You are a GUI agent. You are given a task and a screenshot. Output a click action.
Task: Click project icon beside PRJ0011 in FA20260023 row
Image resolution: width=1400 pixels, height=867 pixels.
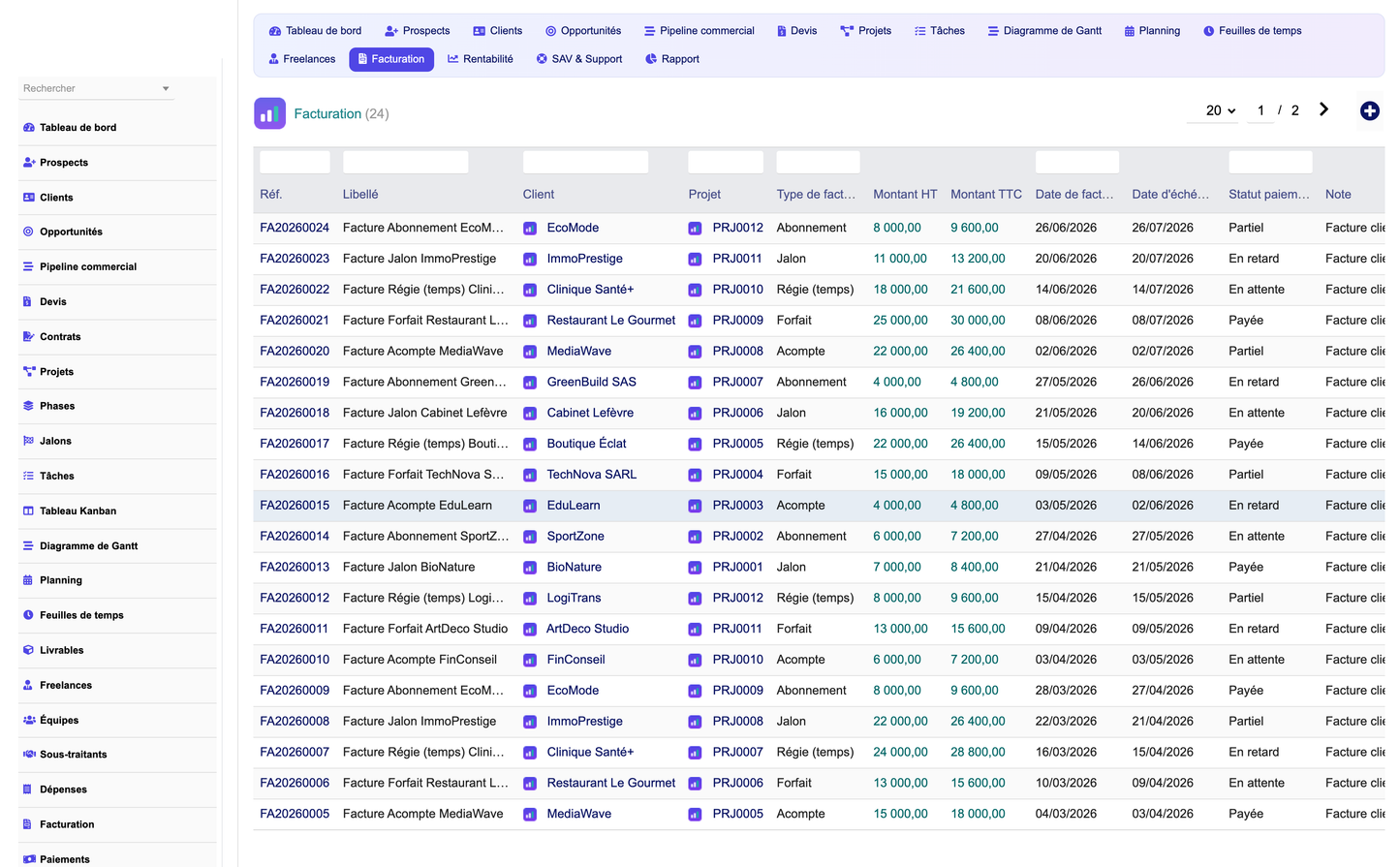(x=695, y=260)
